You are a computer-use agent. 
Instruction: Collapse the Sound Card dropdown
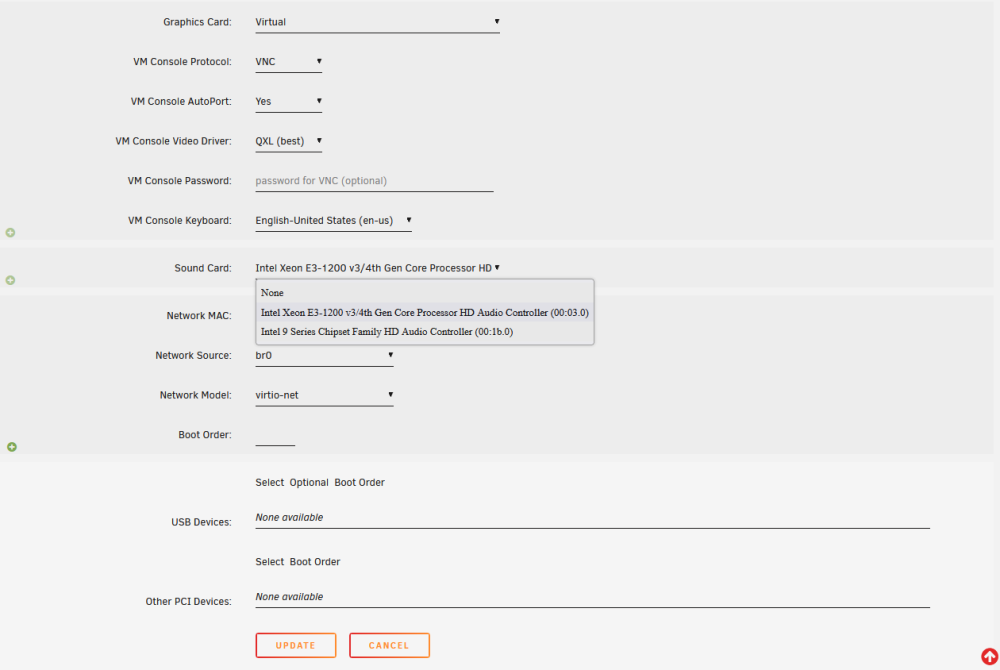point(377,268)
